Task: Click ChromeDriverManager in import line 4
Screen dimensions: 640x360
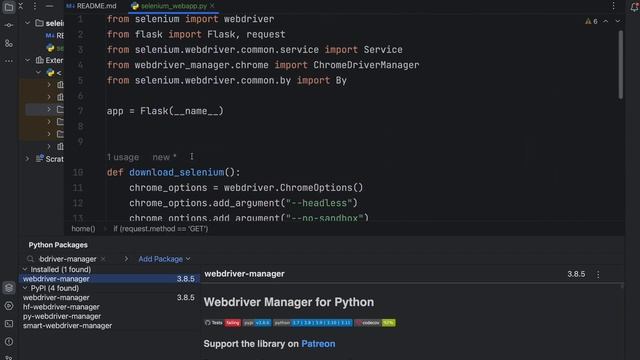Action: click(x=366, y=65)
